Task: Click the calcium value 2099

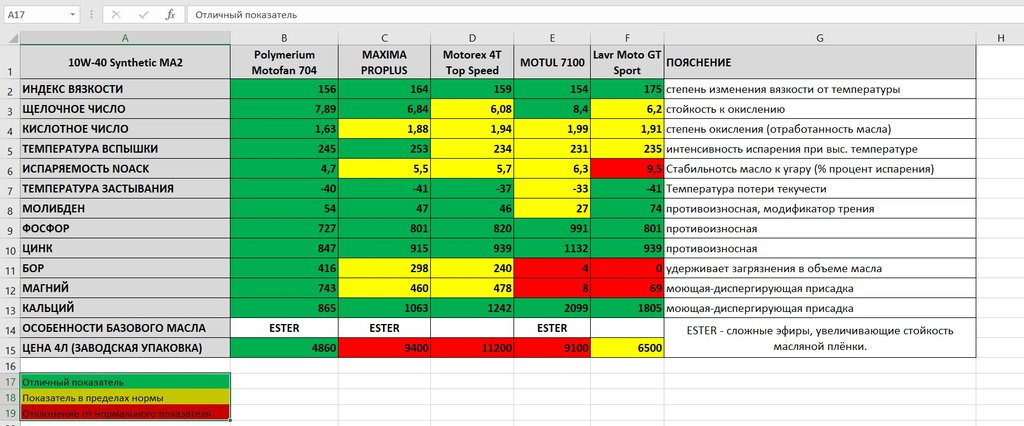Action: [x=552, y=308]
